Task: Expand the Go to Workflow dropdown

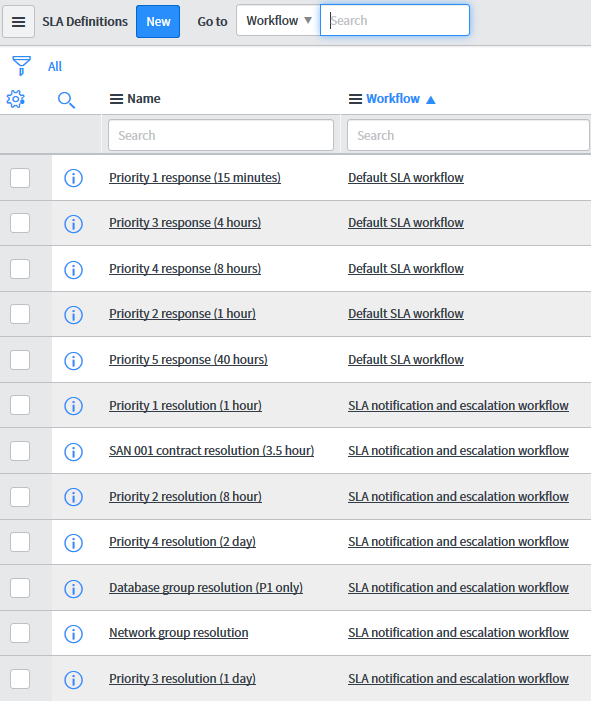Action: [x=278, y=21]
